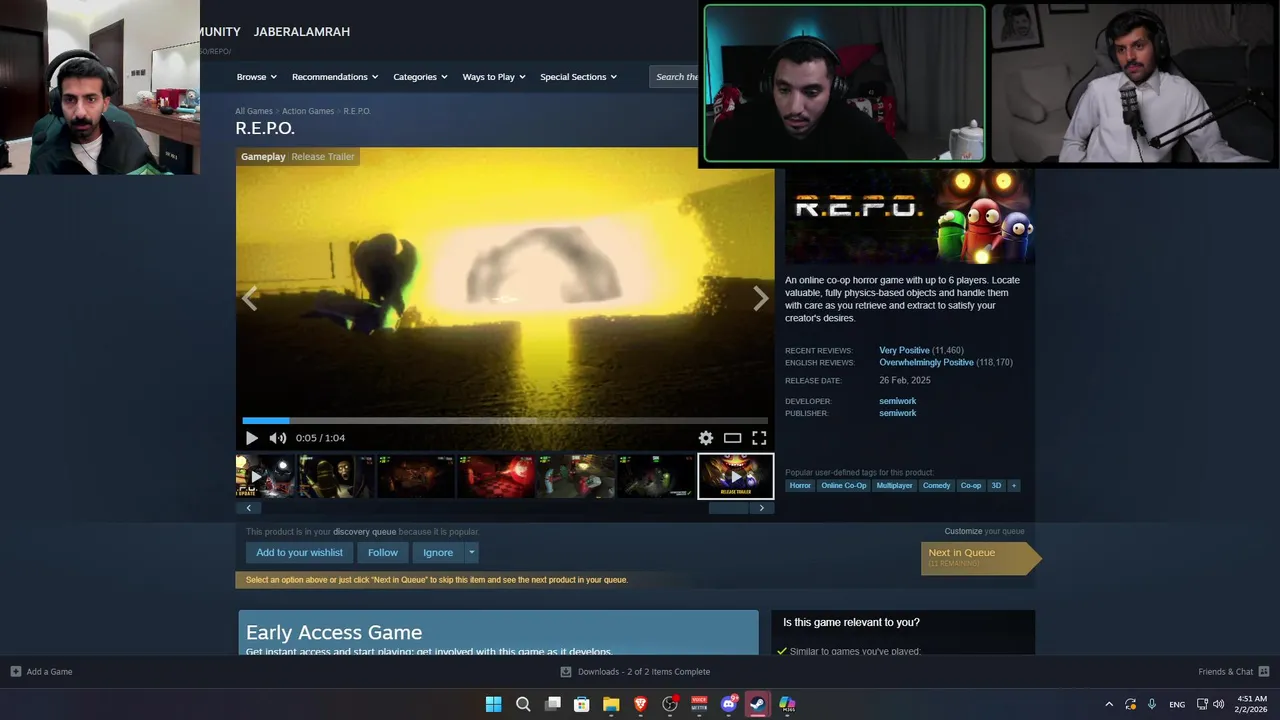Click R.E.P.O. header capsule image
1280x720 pixels.
(x=910, y=216)
